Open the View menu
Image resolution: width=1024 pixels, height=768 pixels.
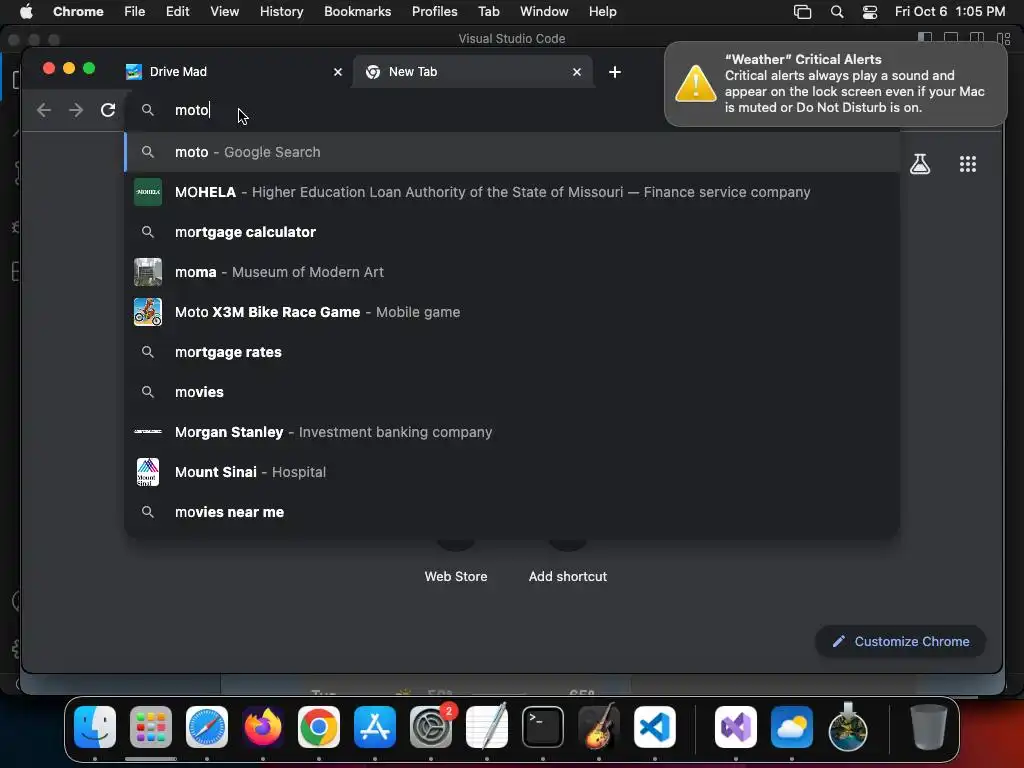(224, 11)
